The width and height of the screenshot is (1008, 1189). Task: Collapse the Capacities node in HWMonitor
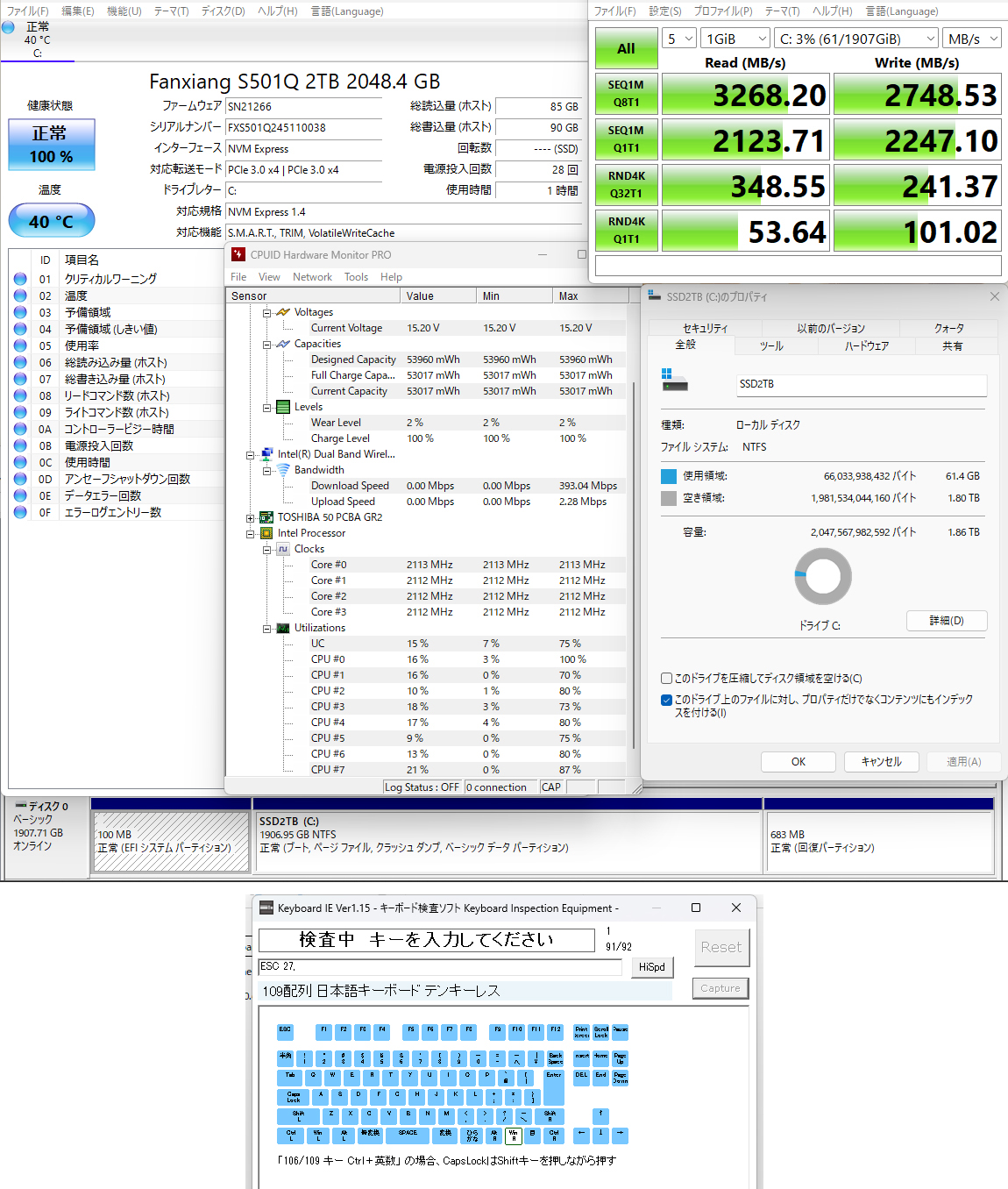(266, 344)
